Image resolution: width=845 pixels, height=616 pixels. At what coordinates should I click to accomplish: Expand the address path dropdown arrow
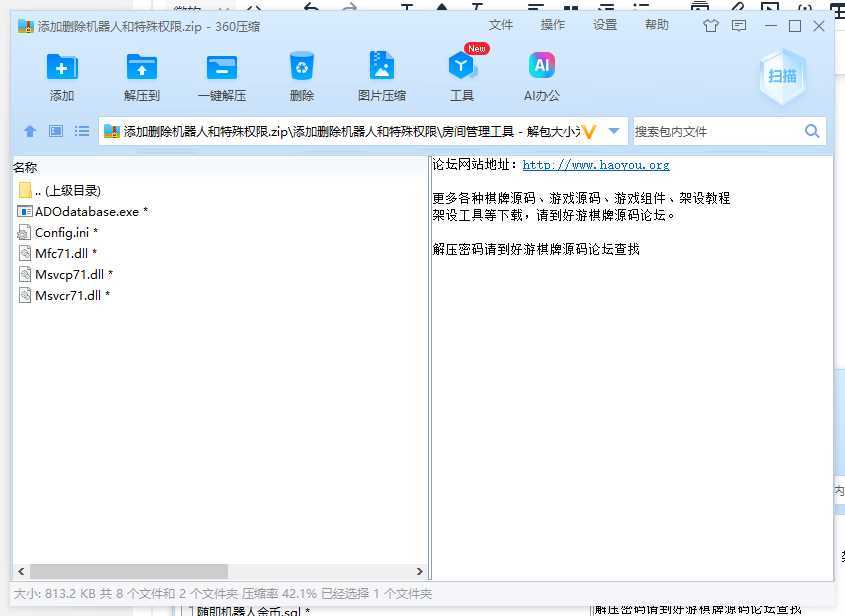614,131
